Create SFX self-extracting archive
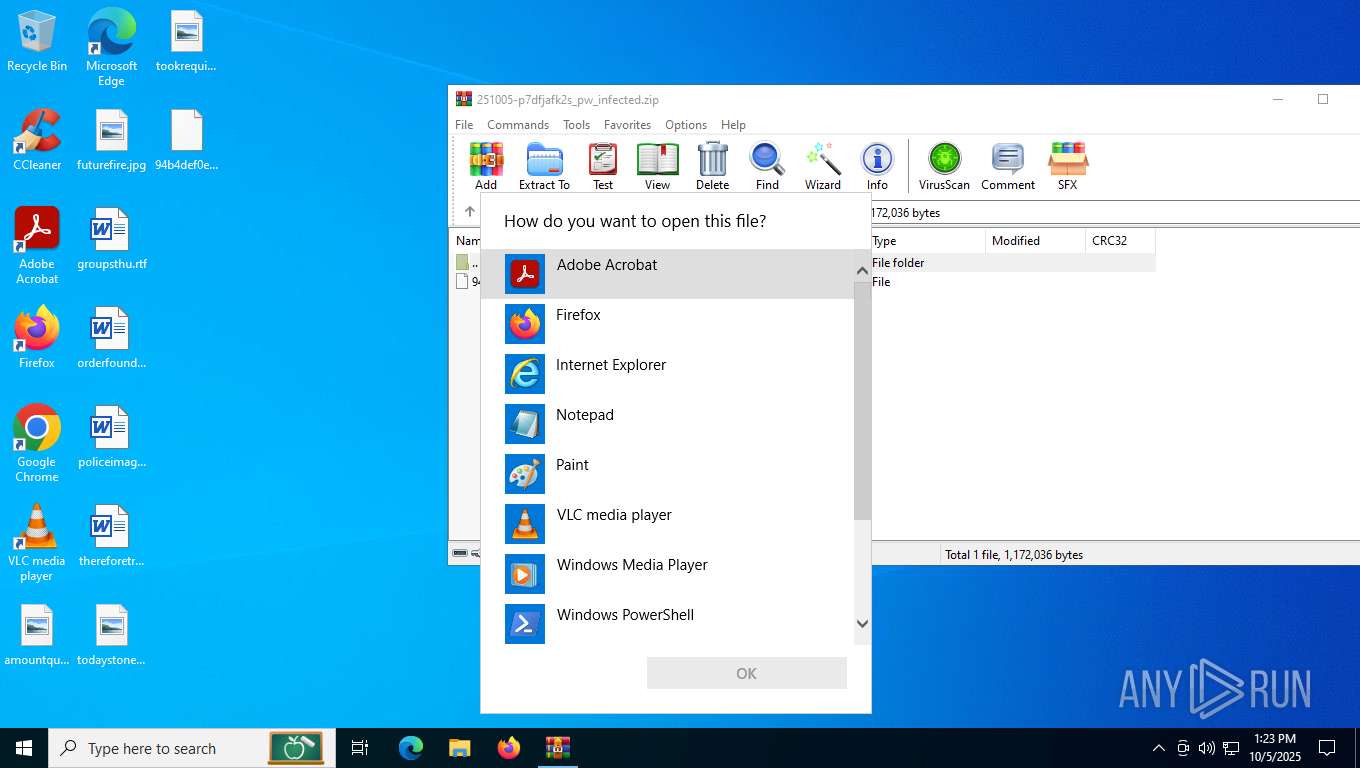 (1067, 165)
